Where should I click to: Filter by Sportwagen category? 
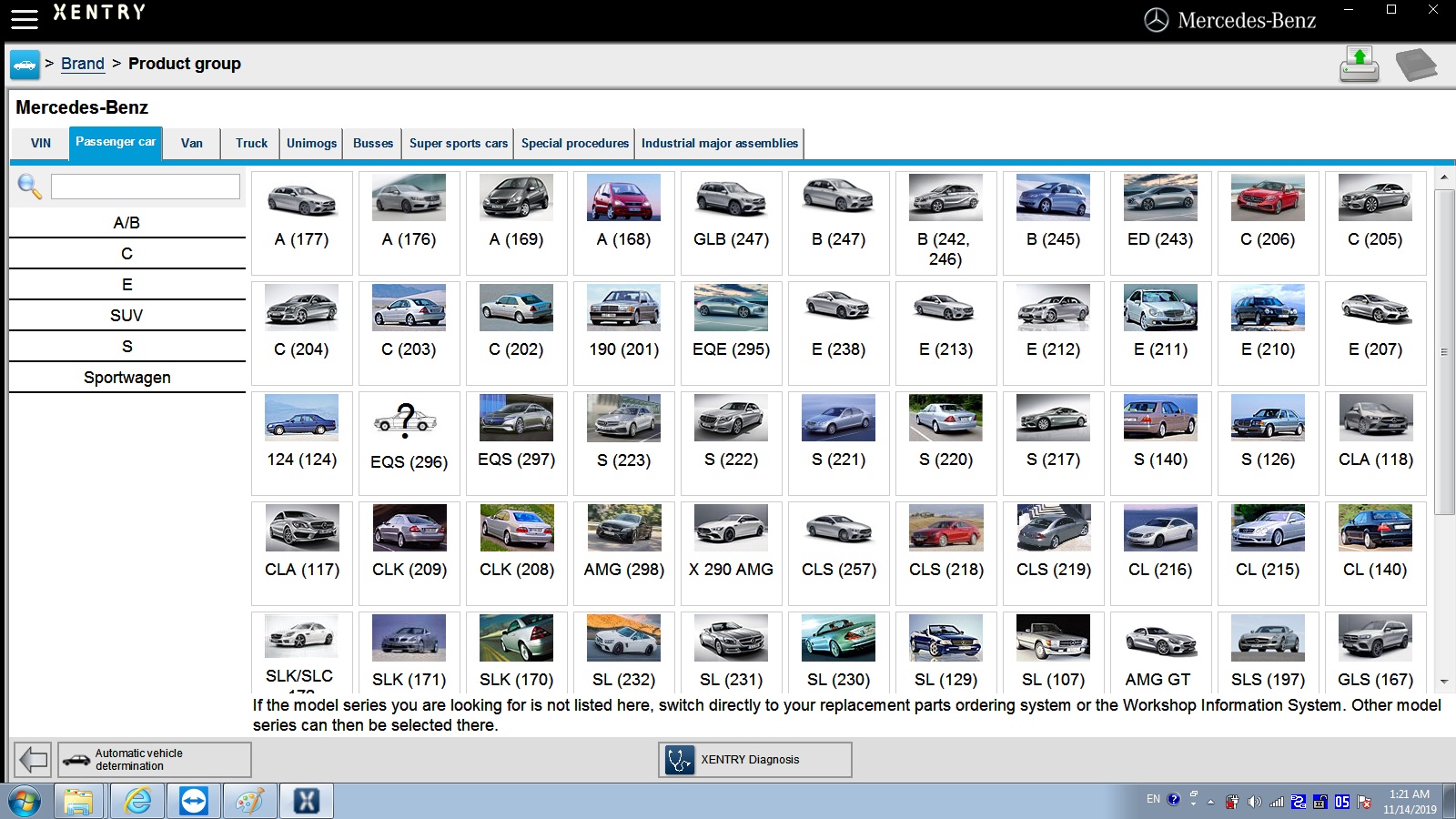pos(127,378)
